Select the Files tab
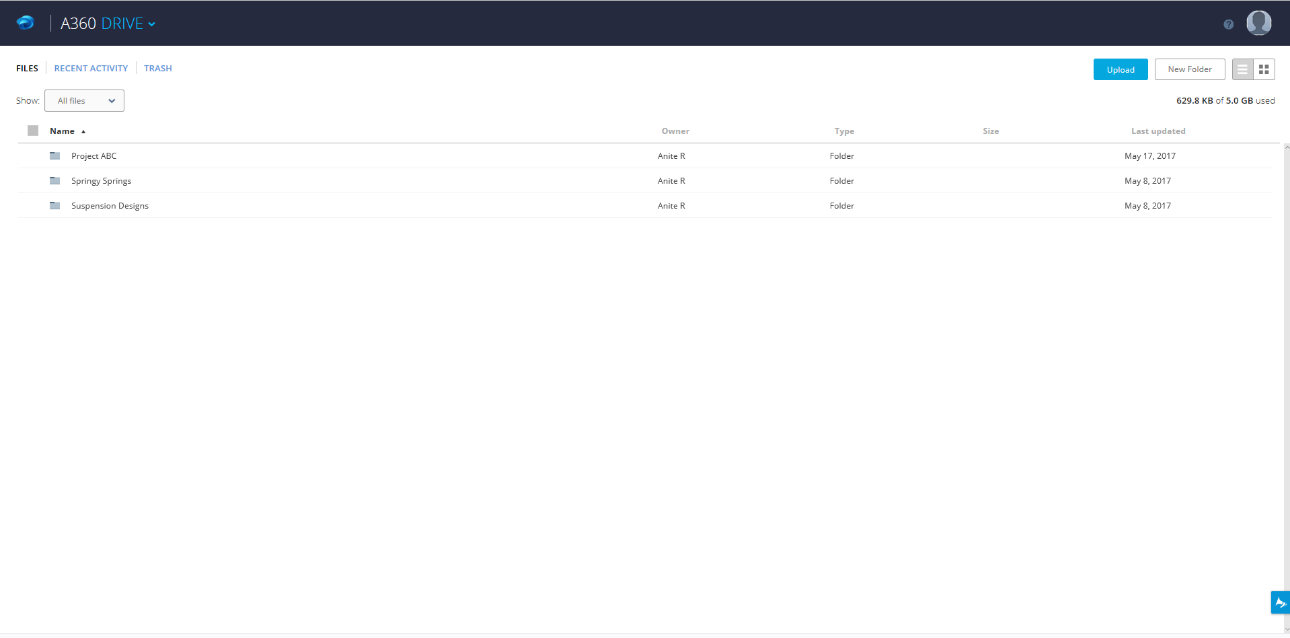The image size is (1290, 638). tap(27, 69)
